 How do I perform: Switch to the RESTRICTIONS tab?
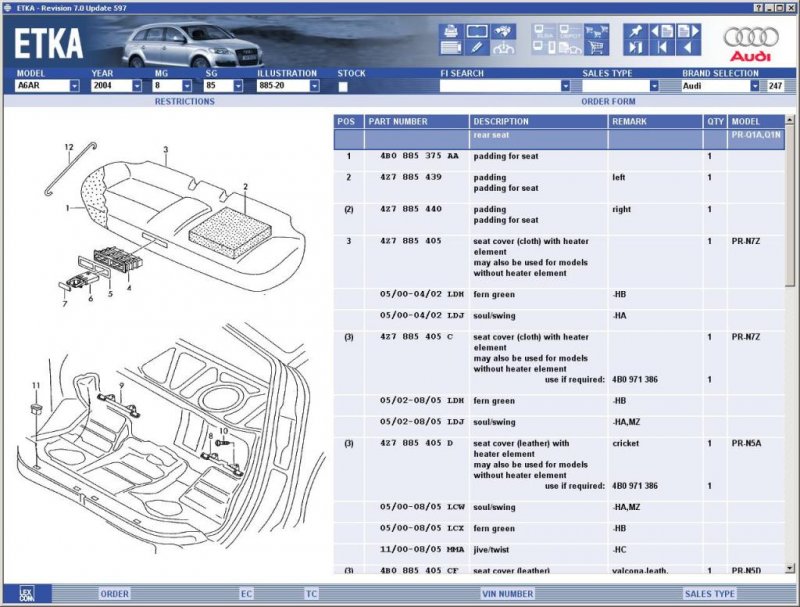(184, 101)
